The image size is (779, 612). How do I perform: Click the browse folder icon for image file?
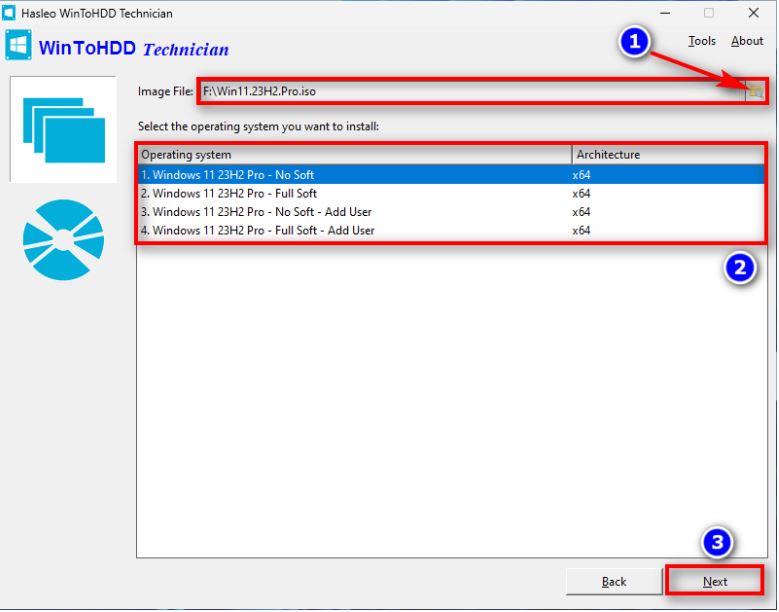click(x=756, y=91)
